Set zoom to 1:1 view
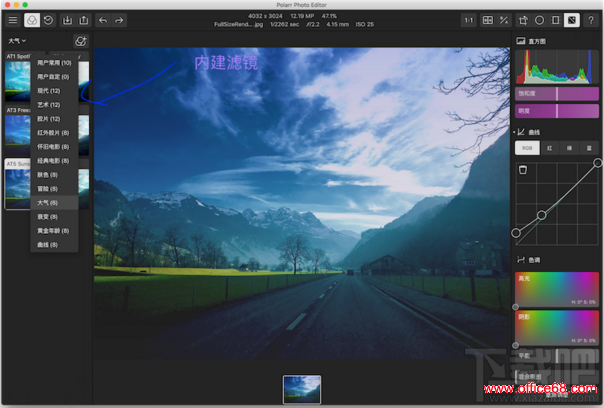The image size is (604, 408). (x=469, y=20)
